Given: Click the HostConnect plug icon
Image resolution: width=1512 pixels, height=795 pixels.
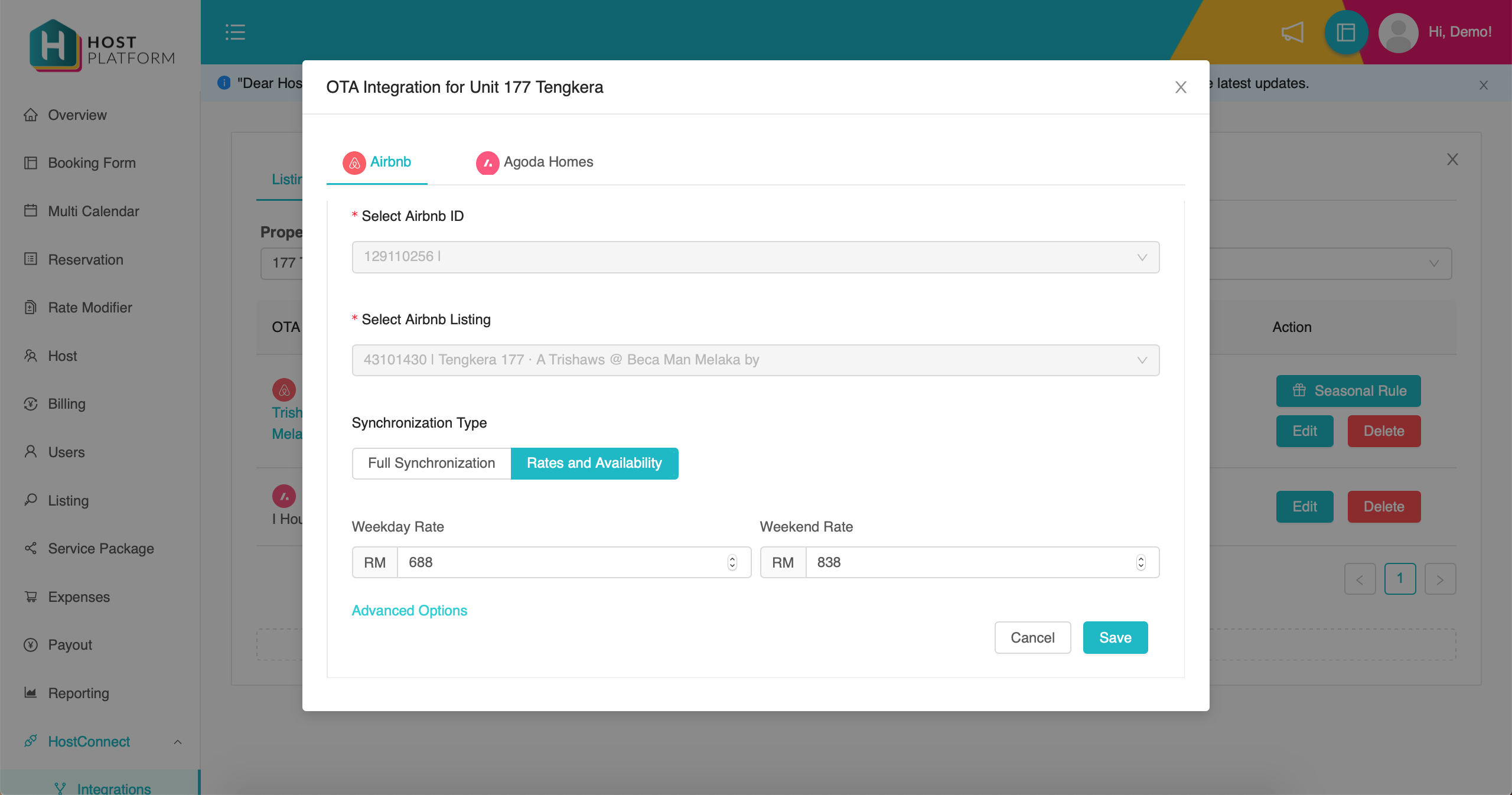Looking at the screenshot, I should point(31,741).
